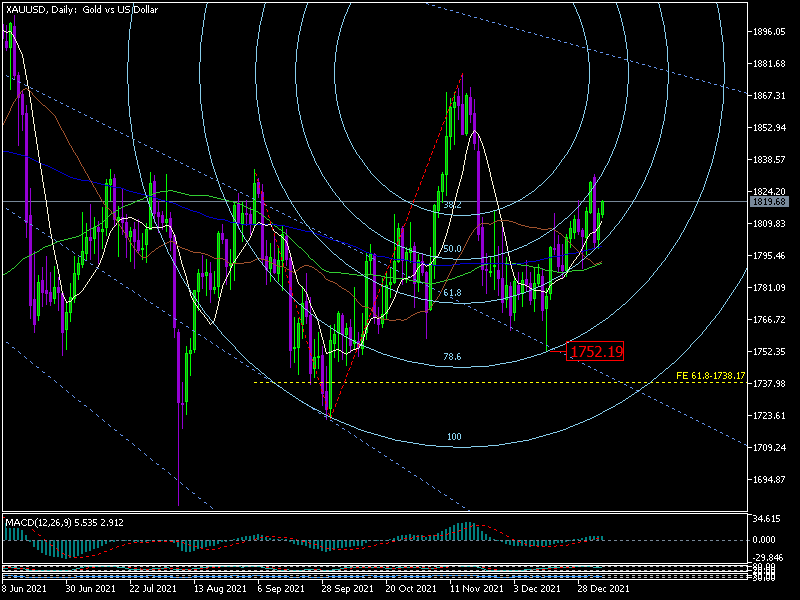This screenshot has height=600, width=800.
Task: Select the 61.8 Fibonacci arc label
Action: (x=451, y=293)
